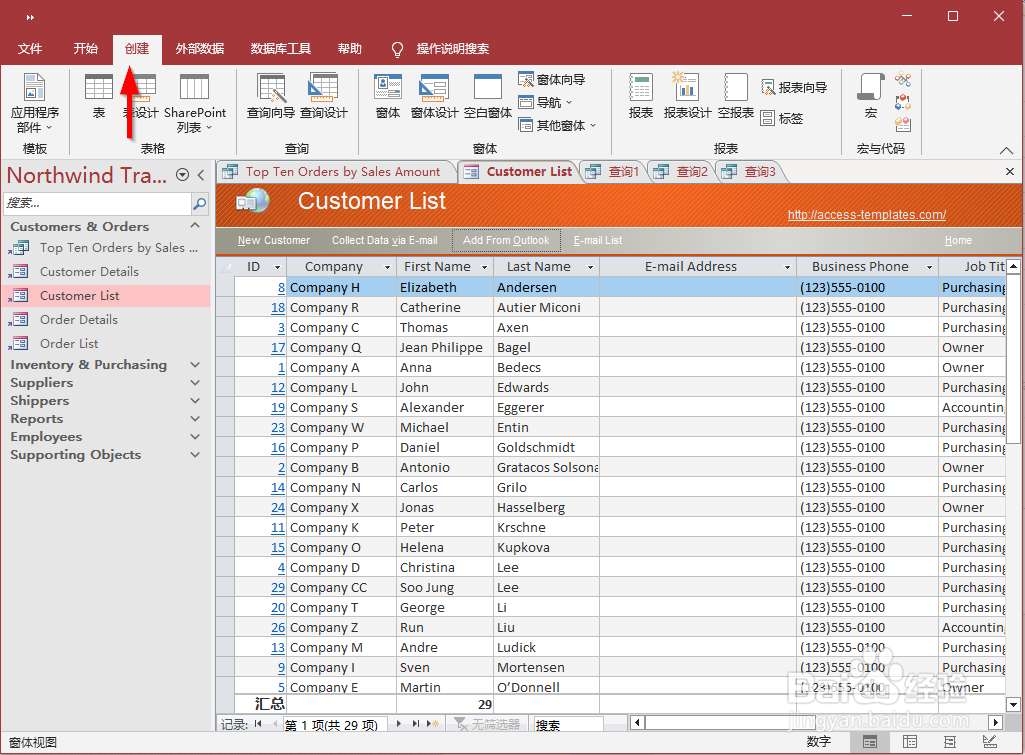Open the Other Forms (其他窗体) dropdown

click(557, 125)
